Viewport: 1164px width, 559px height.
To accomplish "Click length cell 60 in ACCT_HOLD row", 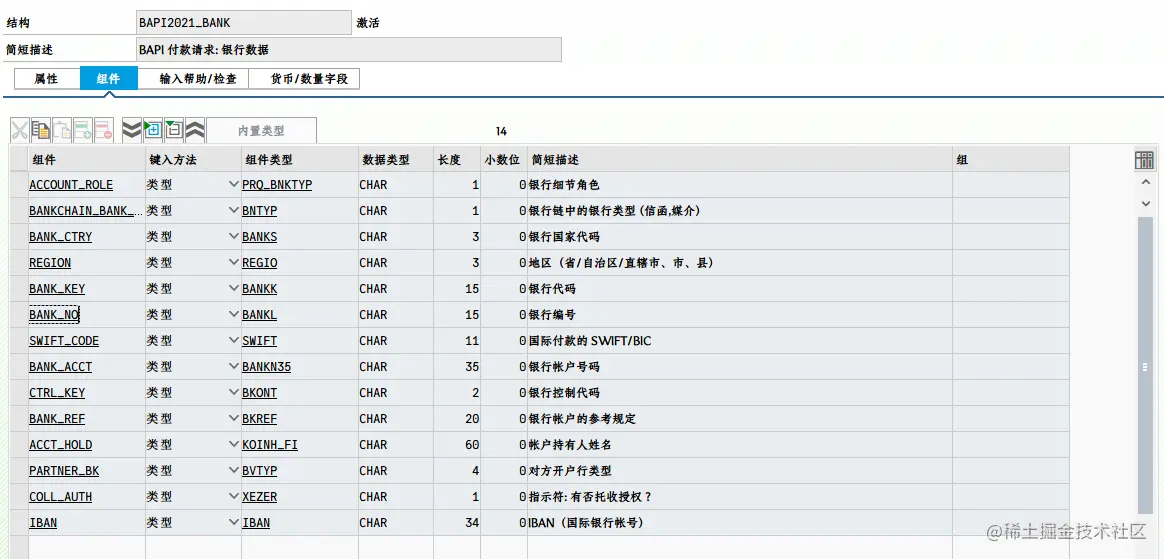I will pos(456,445).
